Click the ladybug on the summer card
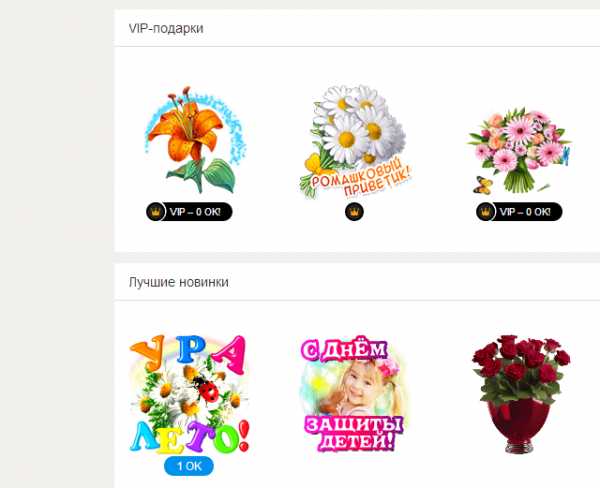 (x=206, y=388)
